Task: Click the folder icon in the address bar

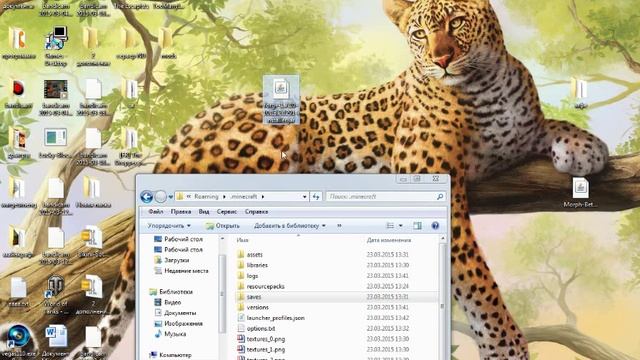Action: click(x=180, y=197)
